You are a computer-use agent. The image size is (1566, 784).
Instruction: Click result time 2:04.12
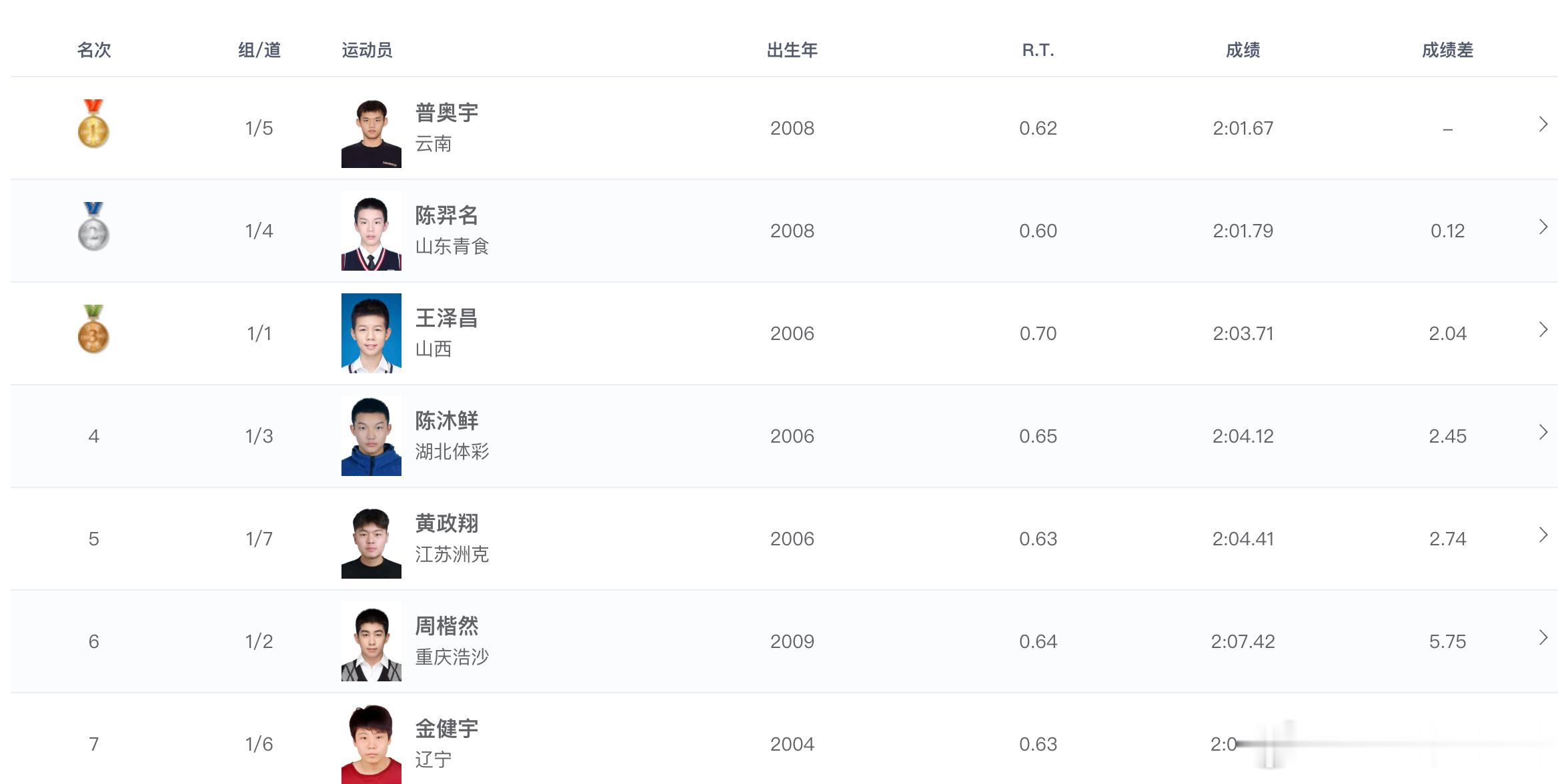(1243, 436)
